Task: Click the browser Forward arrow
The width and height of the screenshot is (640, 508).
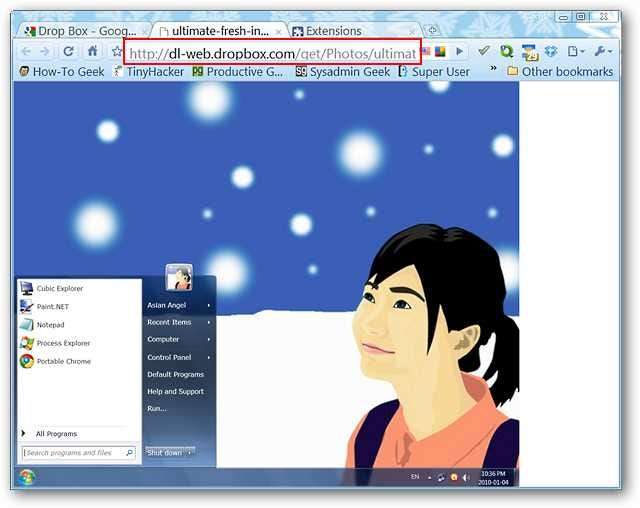Action: click(44, 51)
